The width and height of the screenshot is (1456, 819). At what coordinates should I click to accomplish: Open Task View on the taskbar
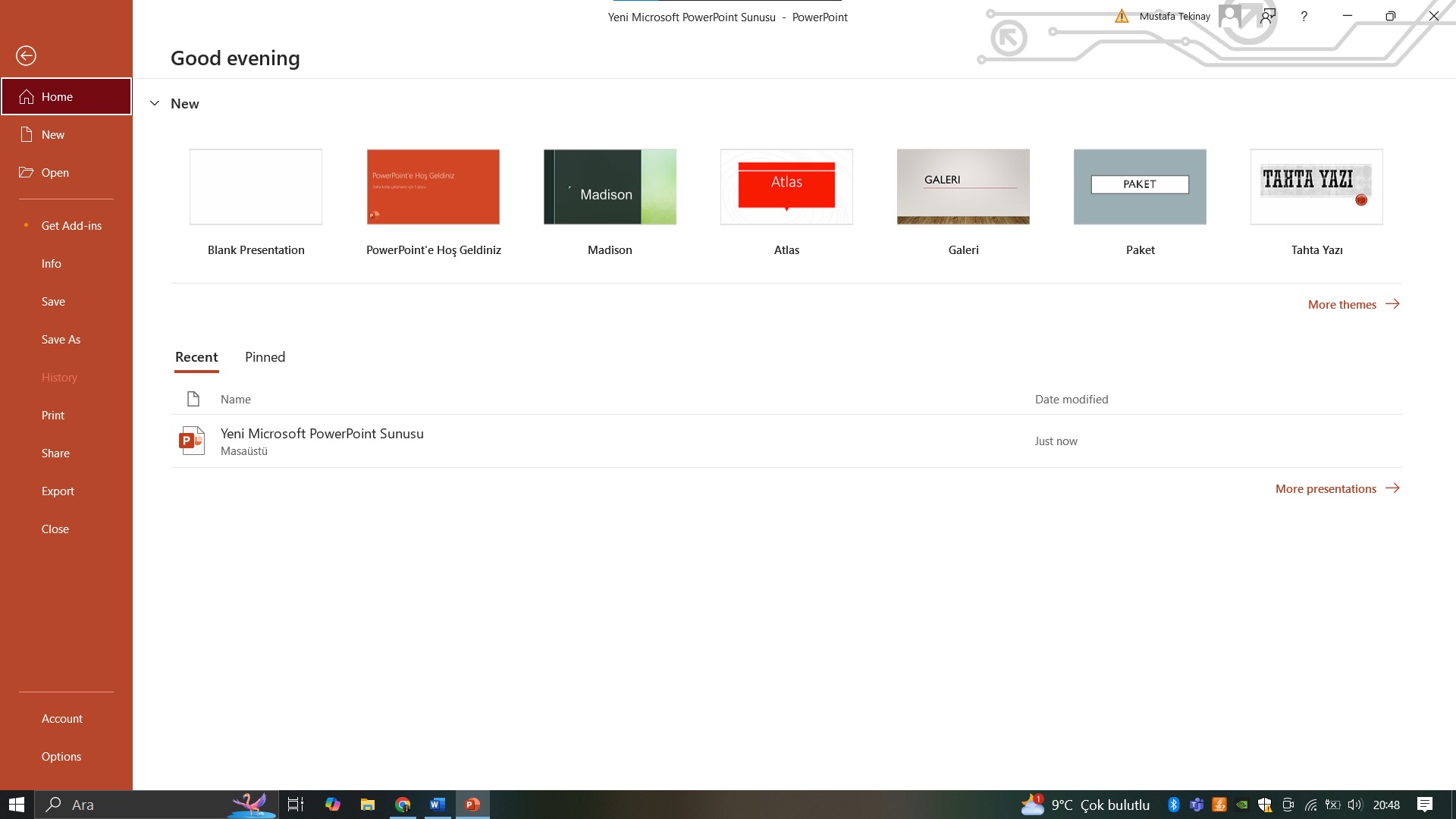click(x=296, y=805)
